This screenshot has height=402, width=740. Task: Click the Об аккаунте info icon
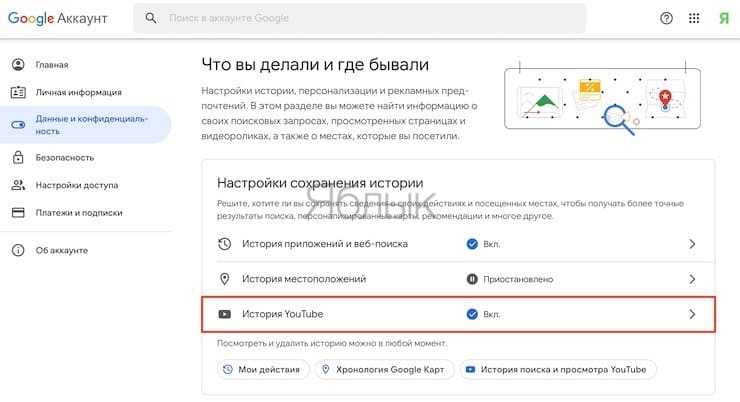point(18,250)
